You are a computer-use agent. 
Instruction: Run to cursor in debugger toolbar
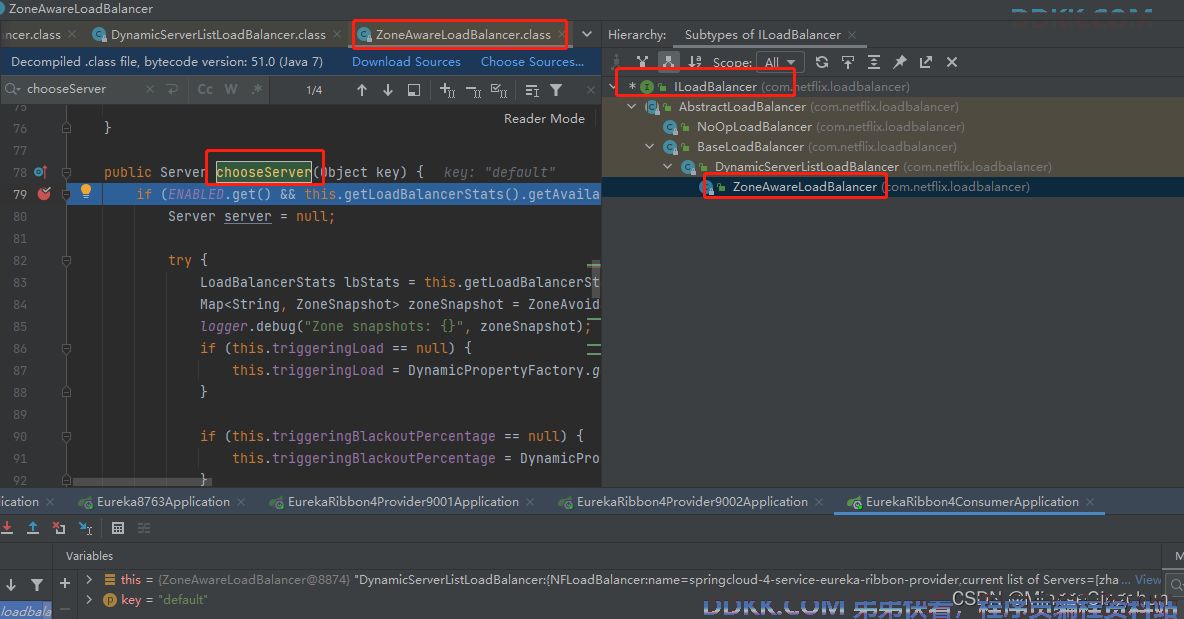pyautogui.click(x=85, y=528)
